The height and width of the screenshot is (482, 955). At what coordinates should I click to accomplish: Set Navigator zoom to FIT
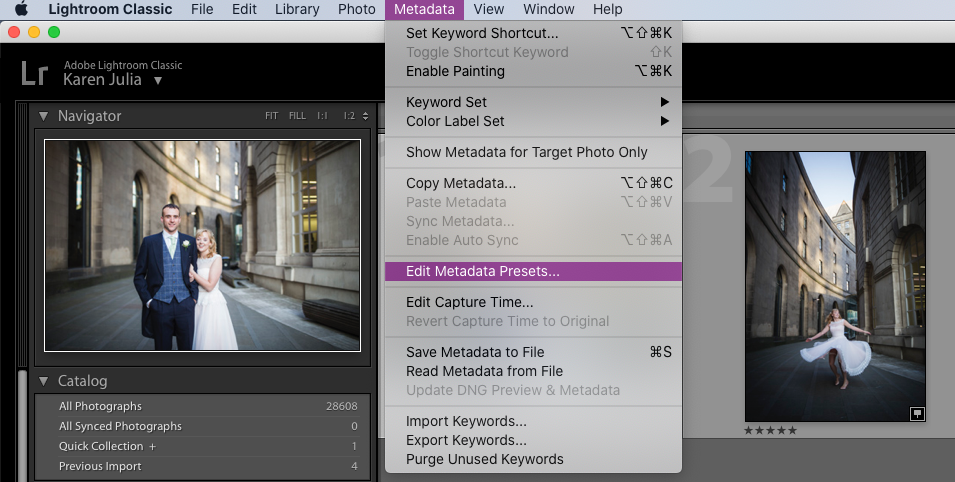click(271, 116)
